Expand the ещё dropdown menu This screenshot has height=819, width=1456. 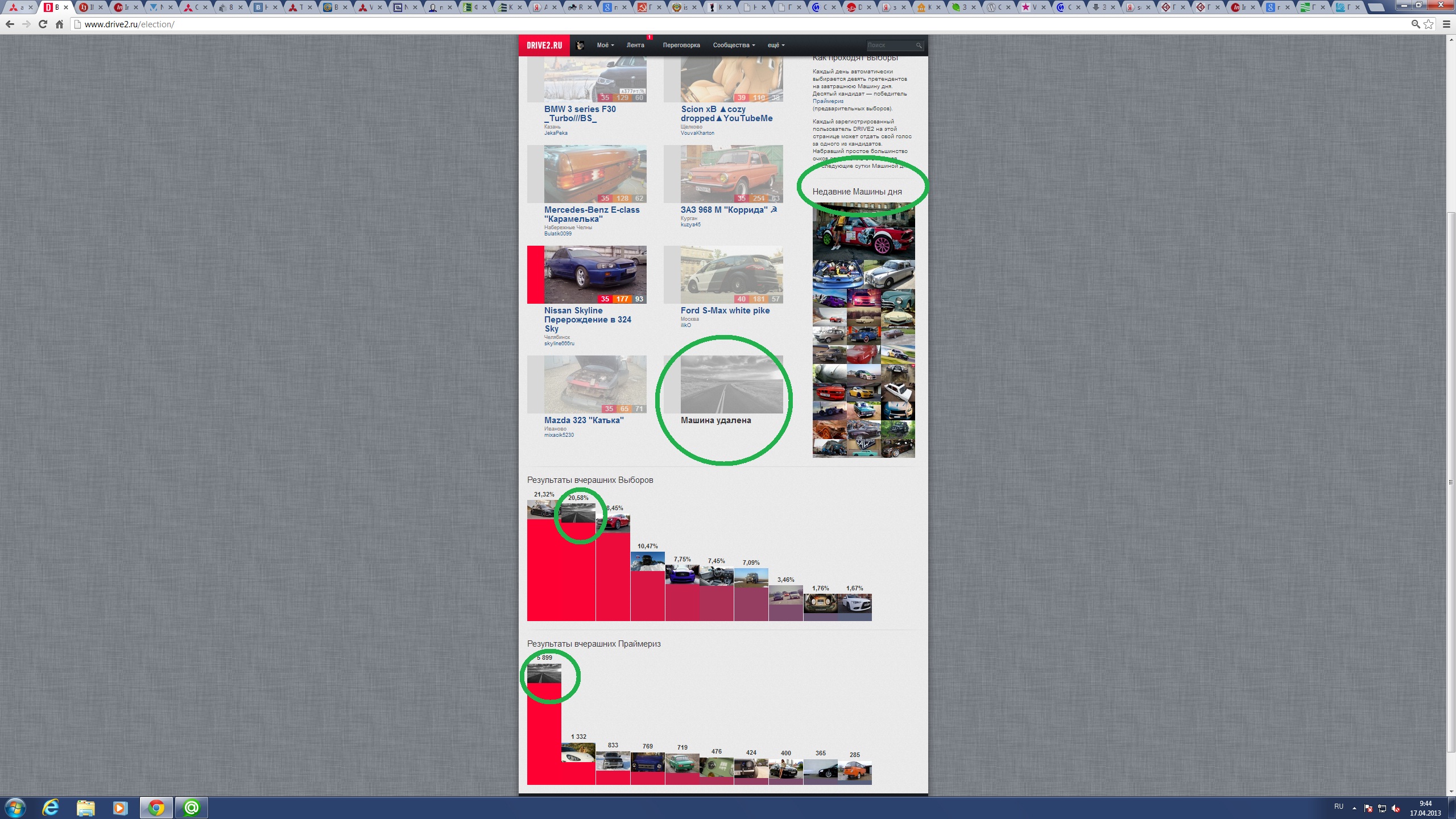776,45
